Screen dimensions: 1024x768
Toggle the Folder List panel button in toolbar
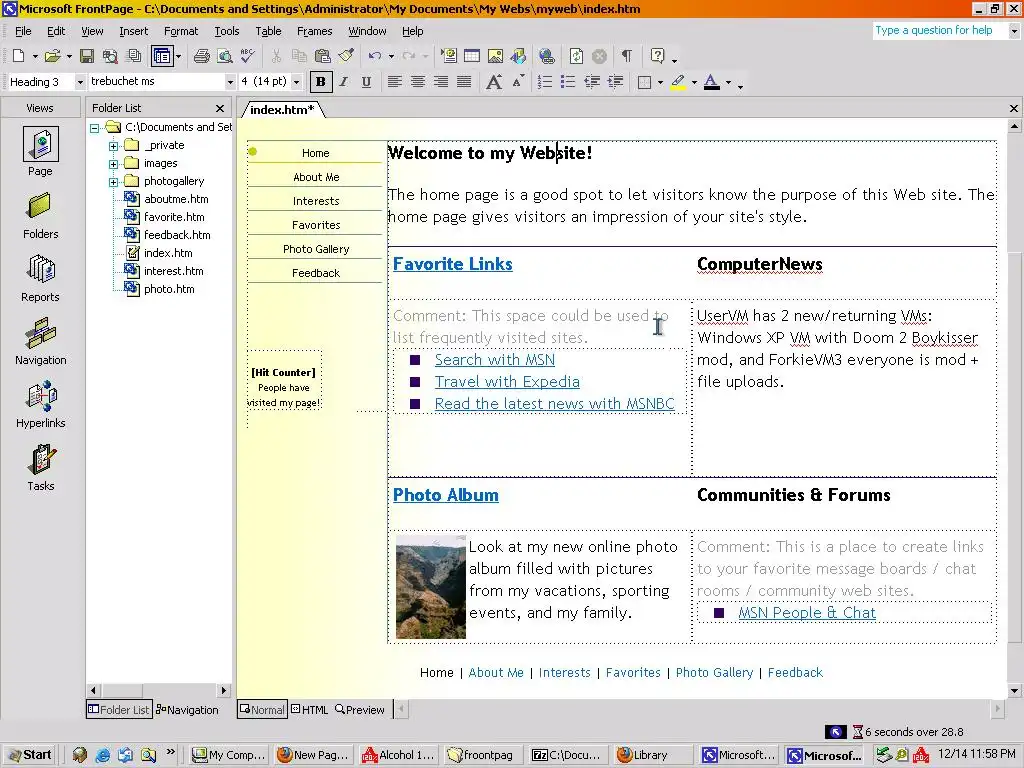(161, 56)
